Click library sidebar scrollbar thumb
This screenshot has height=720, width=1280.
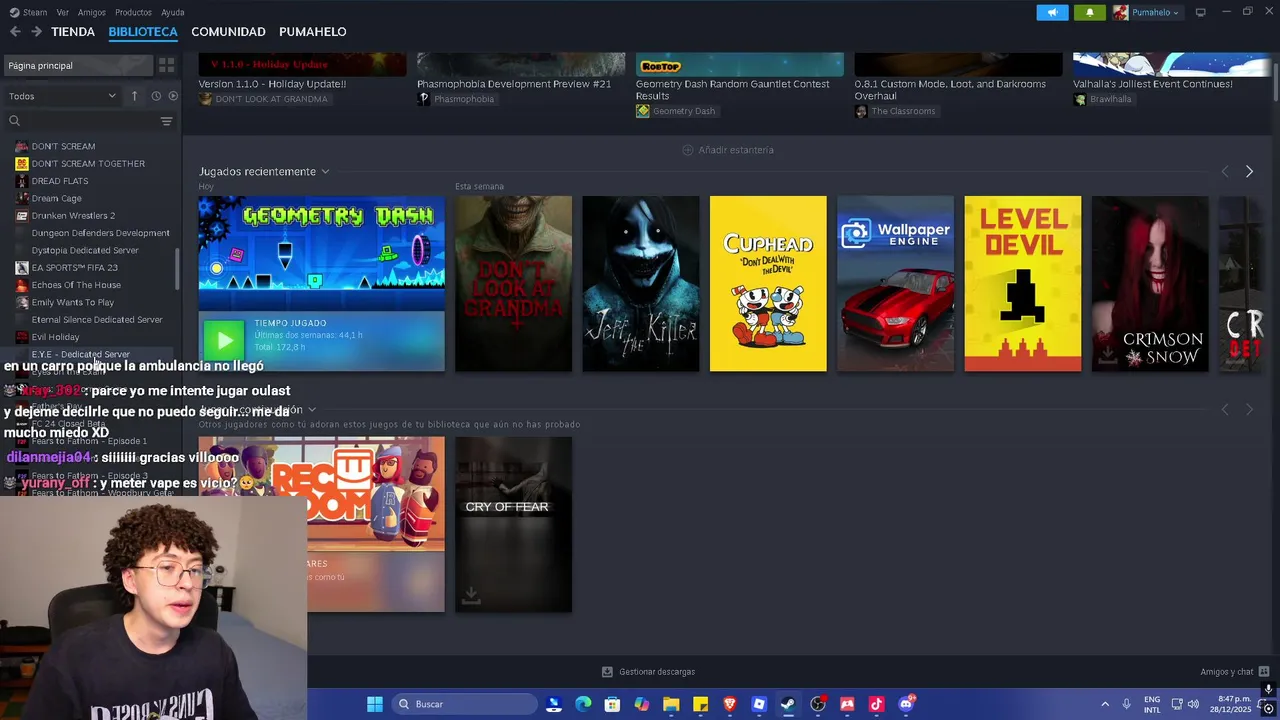(178, 268)
